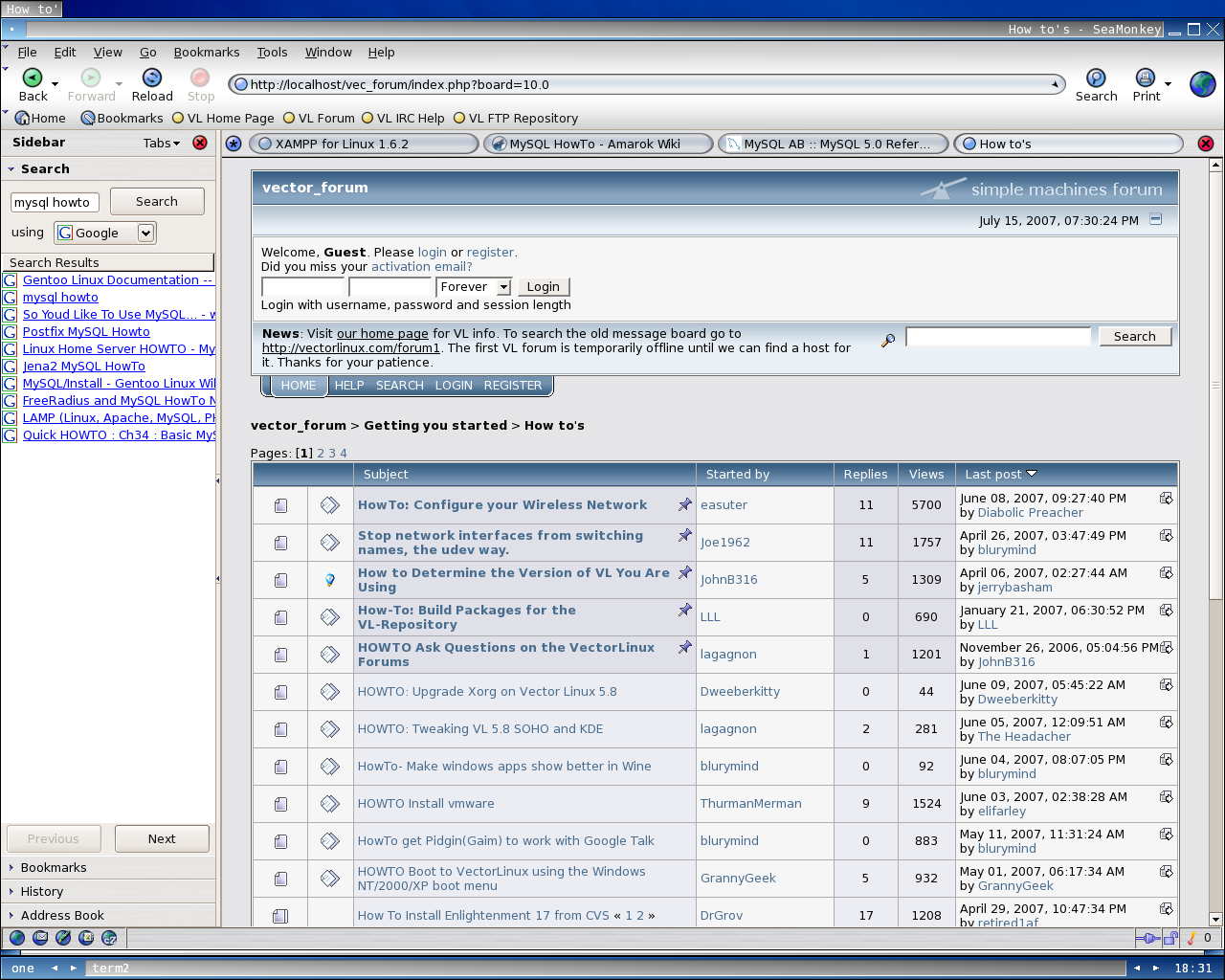Viewport: 1225px width, 980px height.
Task: Click the forum HOME nav tab
Action: pos(299,385)
